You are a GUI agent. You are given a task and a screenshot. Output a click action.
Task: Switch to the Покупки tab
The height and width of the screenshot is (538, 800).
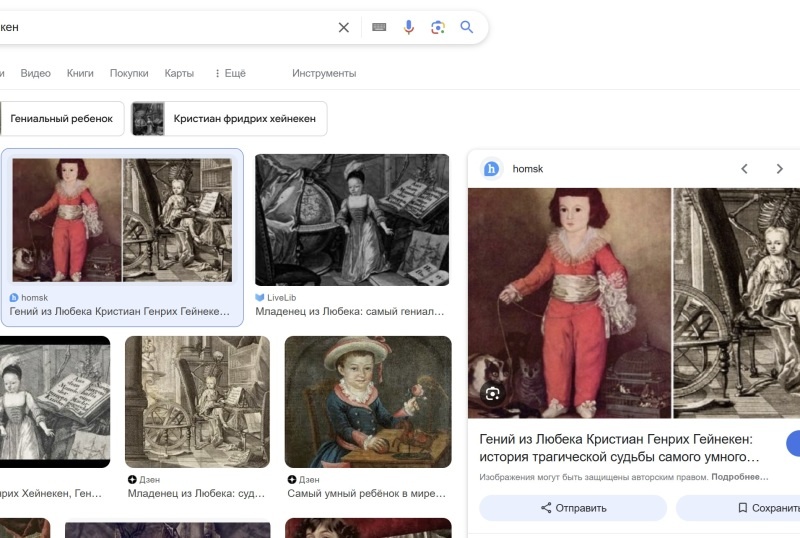(x=129, y=74)
